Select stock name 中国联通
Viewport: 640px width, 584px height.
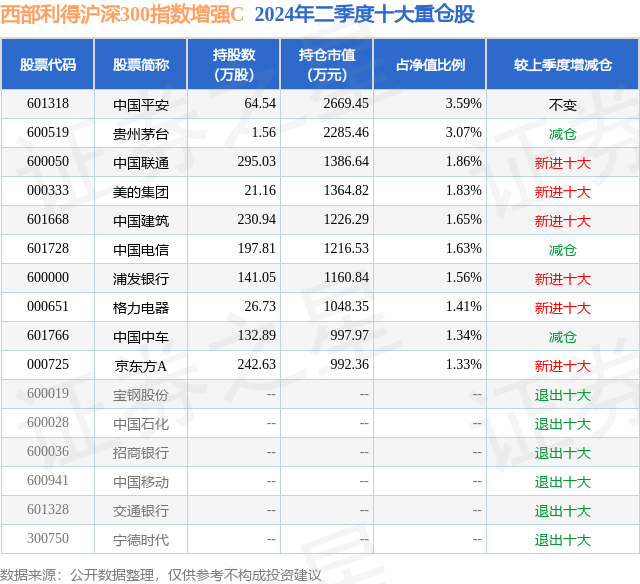pos(141,163)
